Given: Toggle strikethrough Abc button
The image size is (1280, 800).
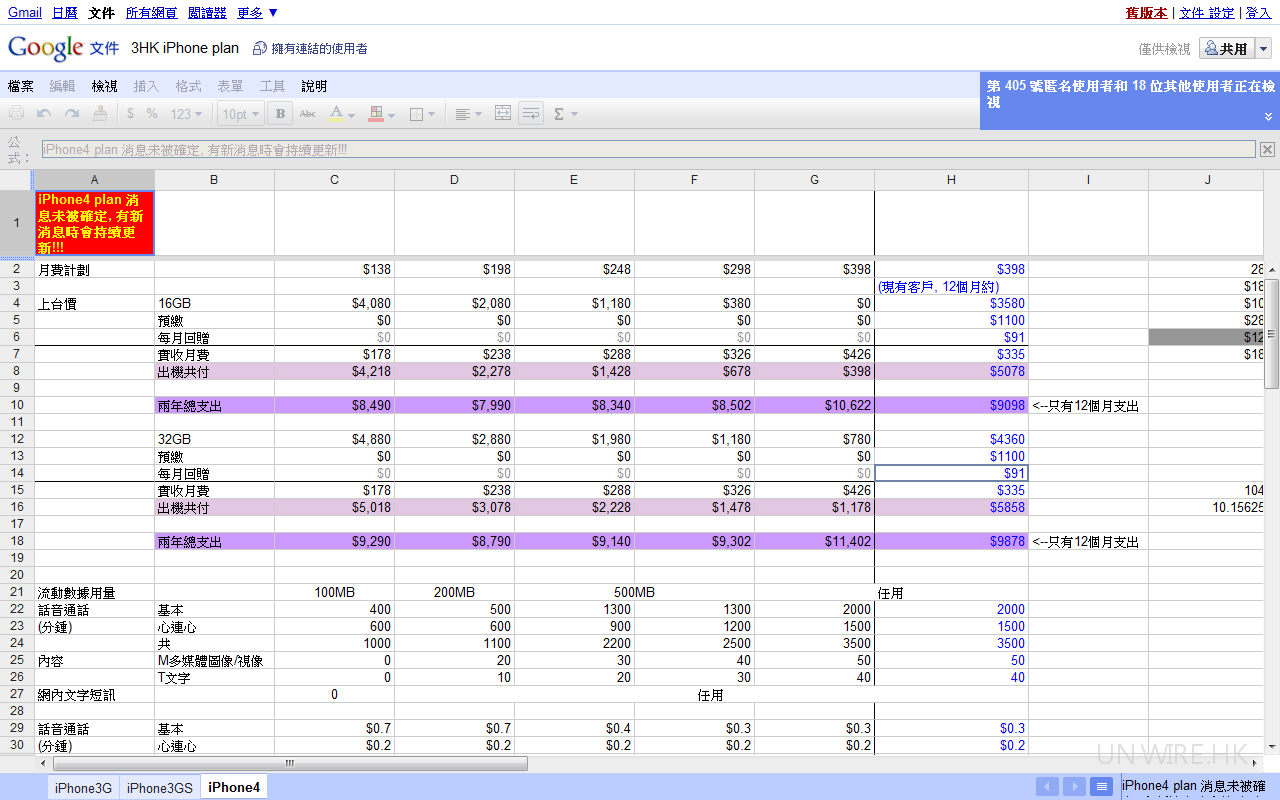Looking at the screenshot, I should [x=307, y=114].
